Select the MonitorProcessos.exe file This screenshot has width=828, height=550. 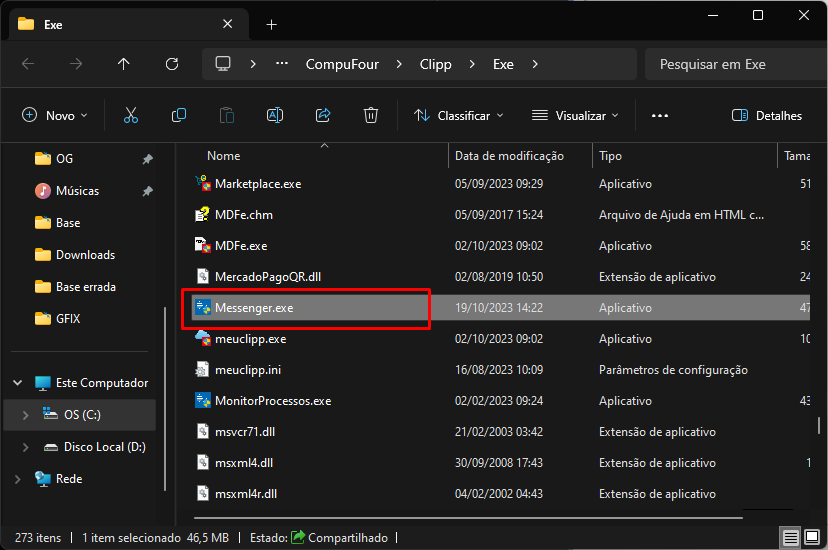(x=272, y=401)
